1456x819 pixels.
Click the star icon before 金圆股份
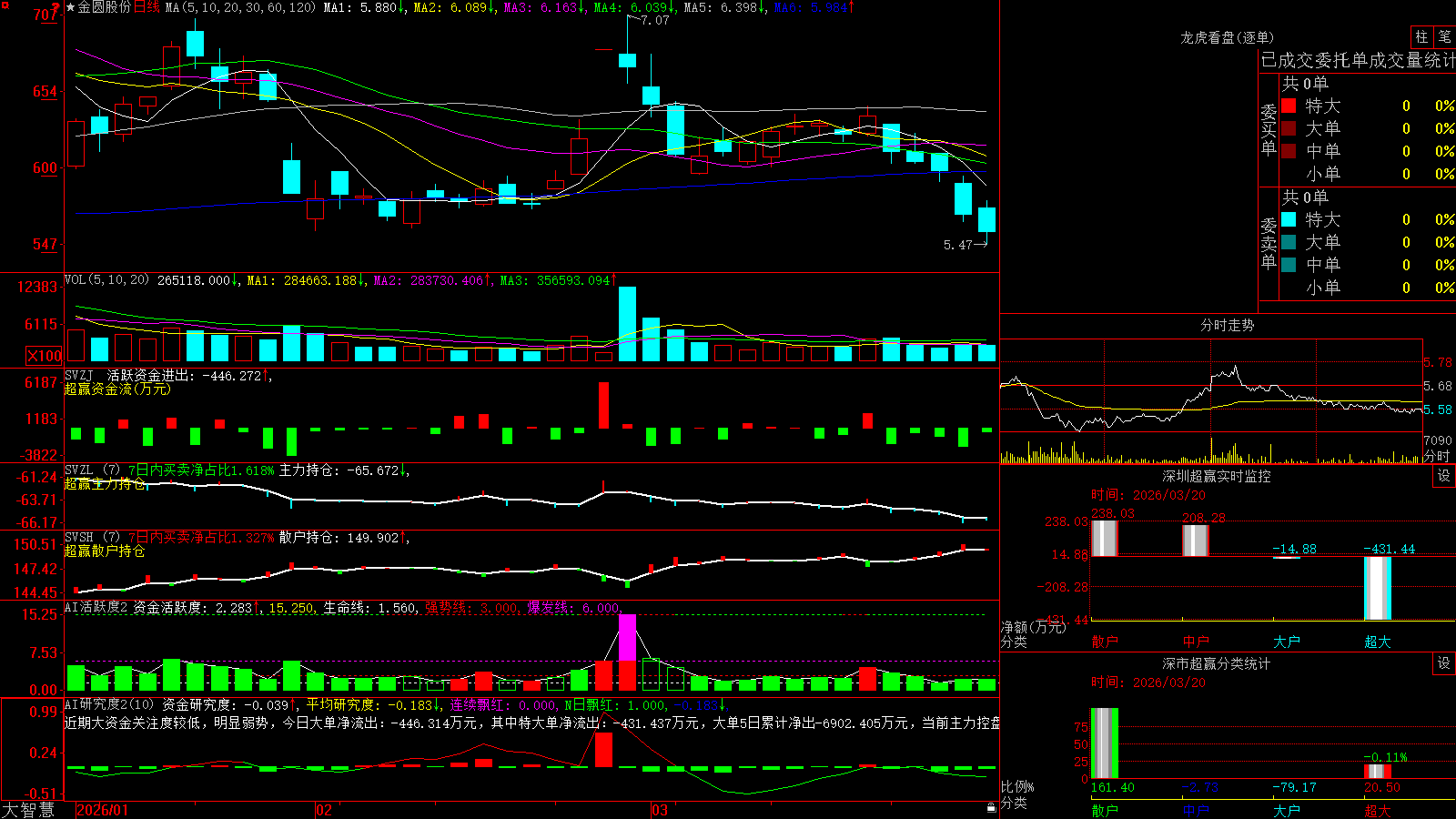[71, 7]
